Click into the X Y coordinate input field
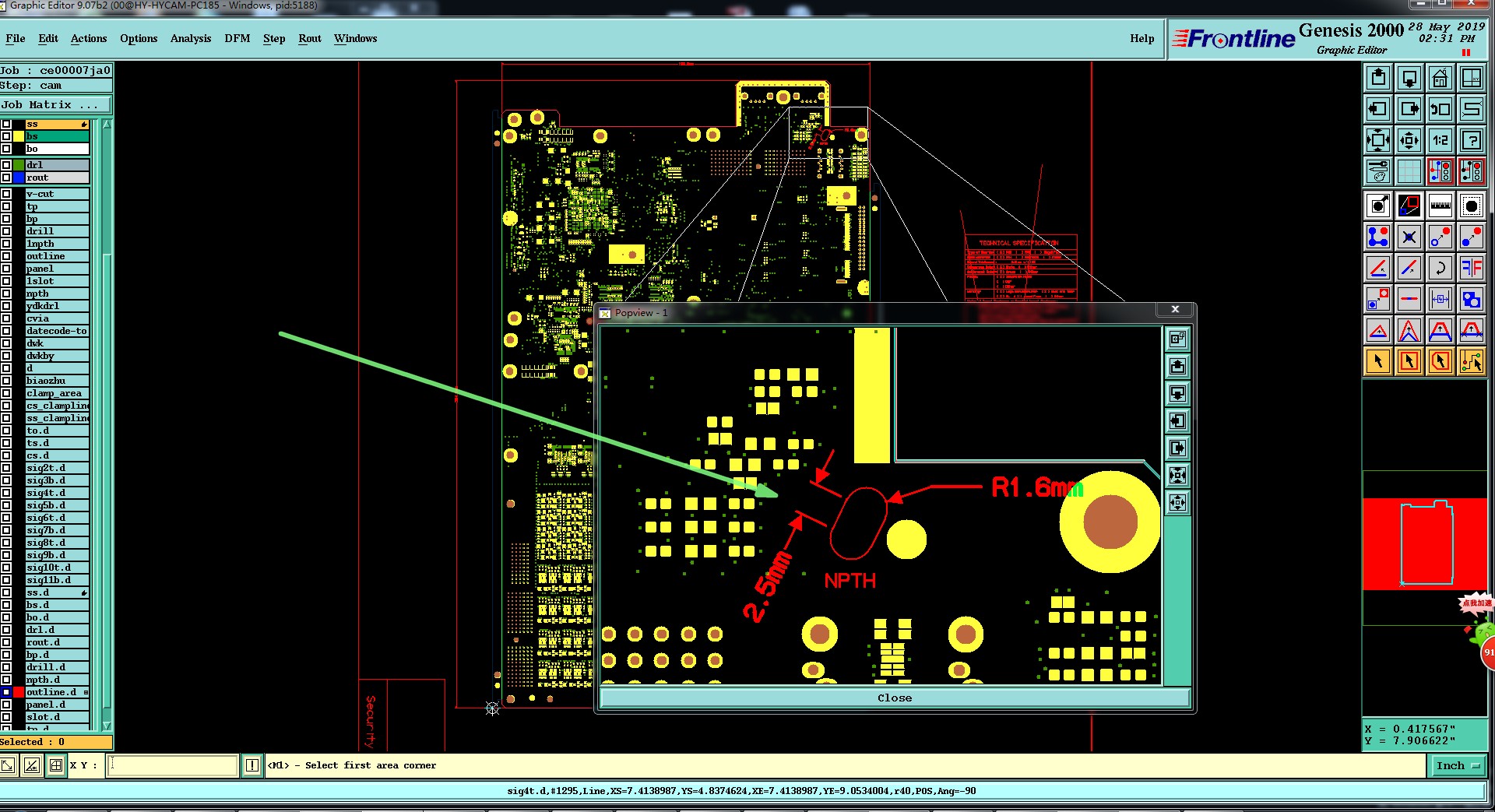Screen dimensions: 1495x812 point(172,765)
